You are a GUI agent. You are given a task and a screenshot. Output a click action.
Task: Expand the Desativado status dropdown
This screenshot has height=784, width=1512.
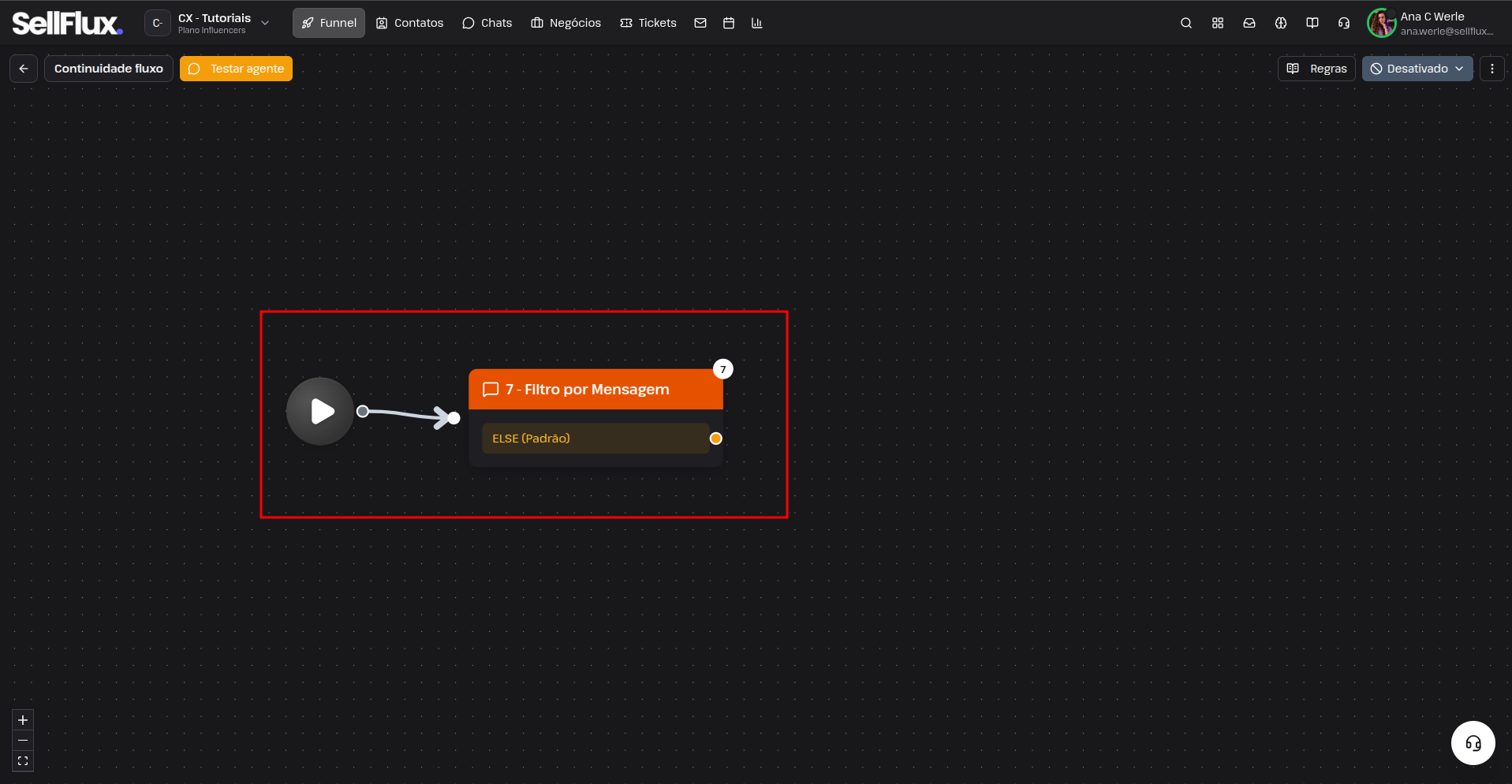(x=1417, y=69)
